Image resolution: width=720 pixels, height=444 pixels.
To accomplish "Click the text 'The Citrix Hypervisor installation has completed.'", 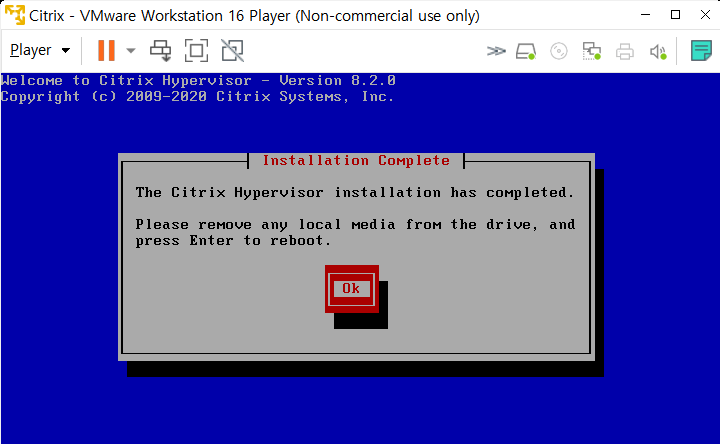I will (x=355, y=192).
